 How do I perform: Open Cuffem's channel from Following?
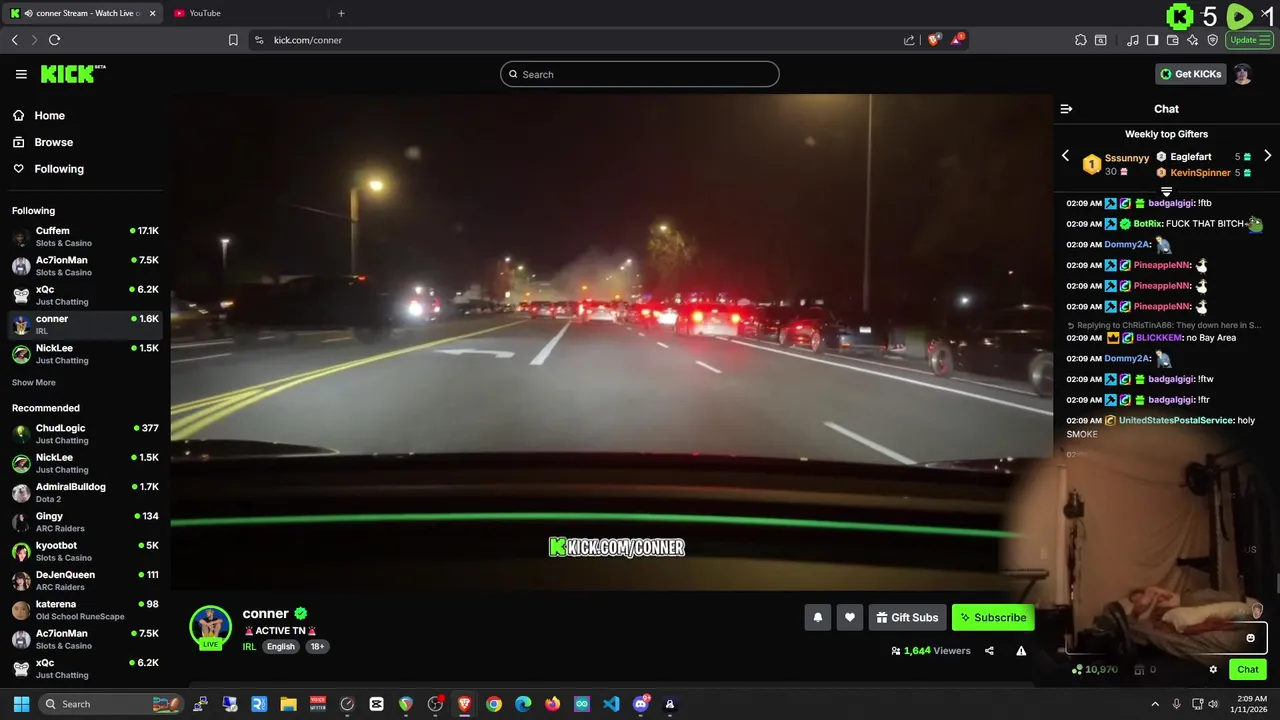[x=85, y=236]
